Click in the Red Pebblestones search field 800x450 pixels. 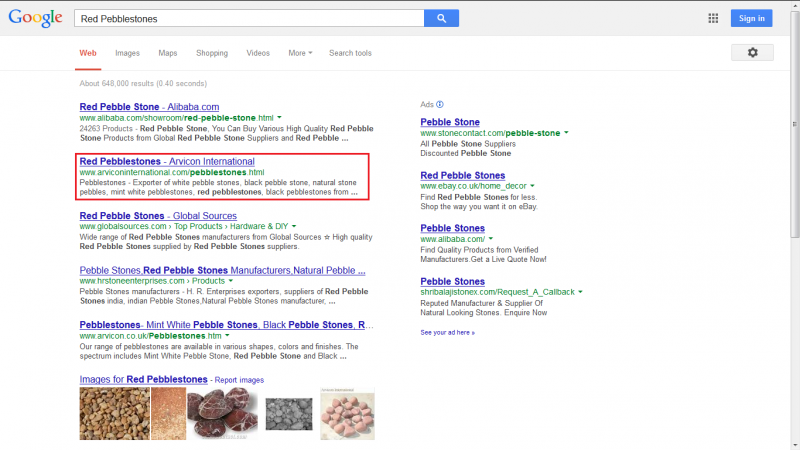tap(245, 18)
